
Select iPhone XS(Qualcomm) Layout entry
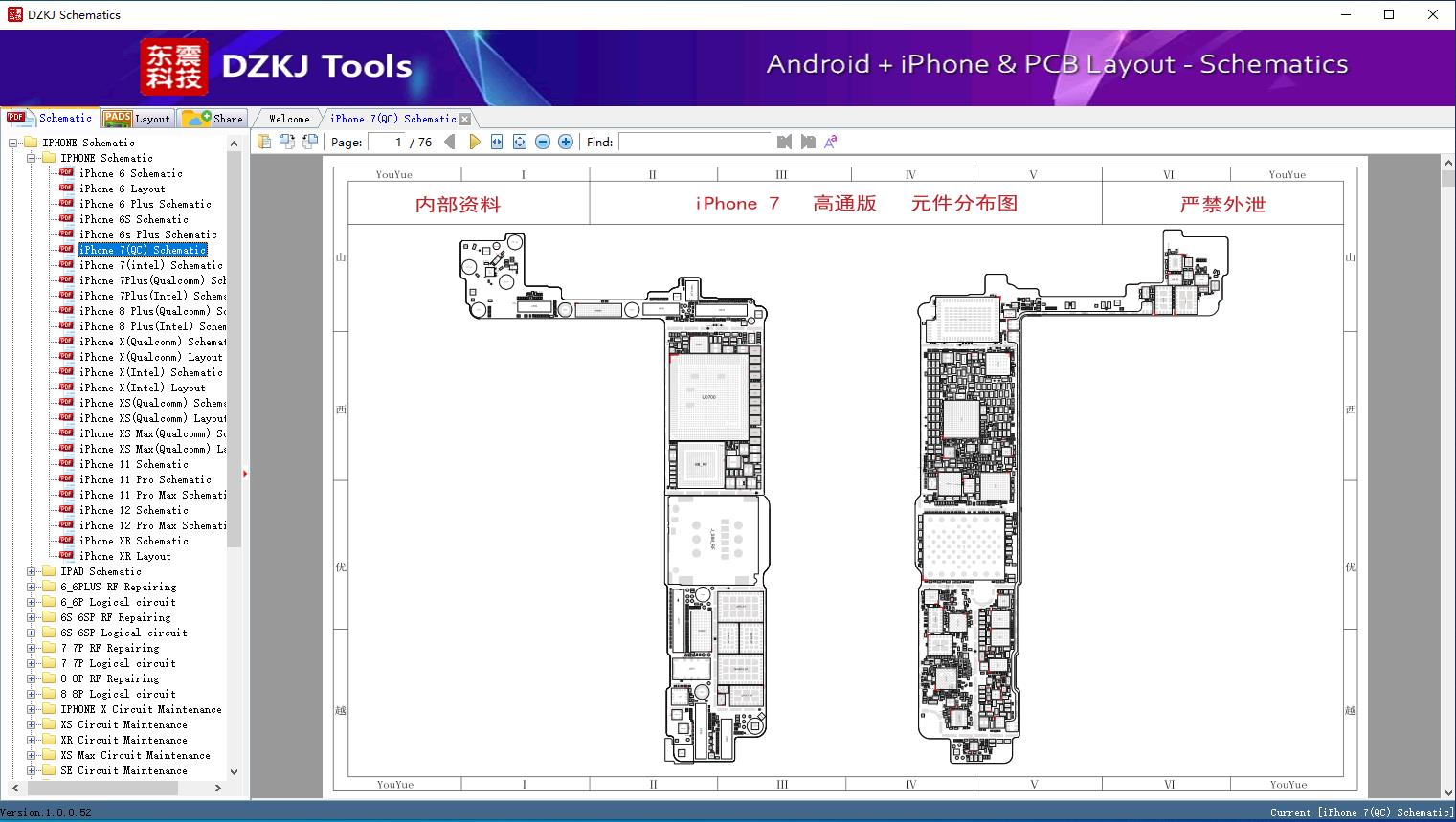[152, 418]
